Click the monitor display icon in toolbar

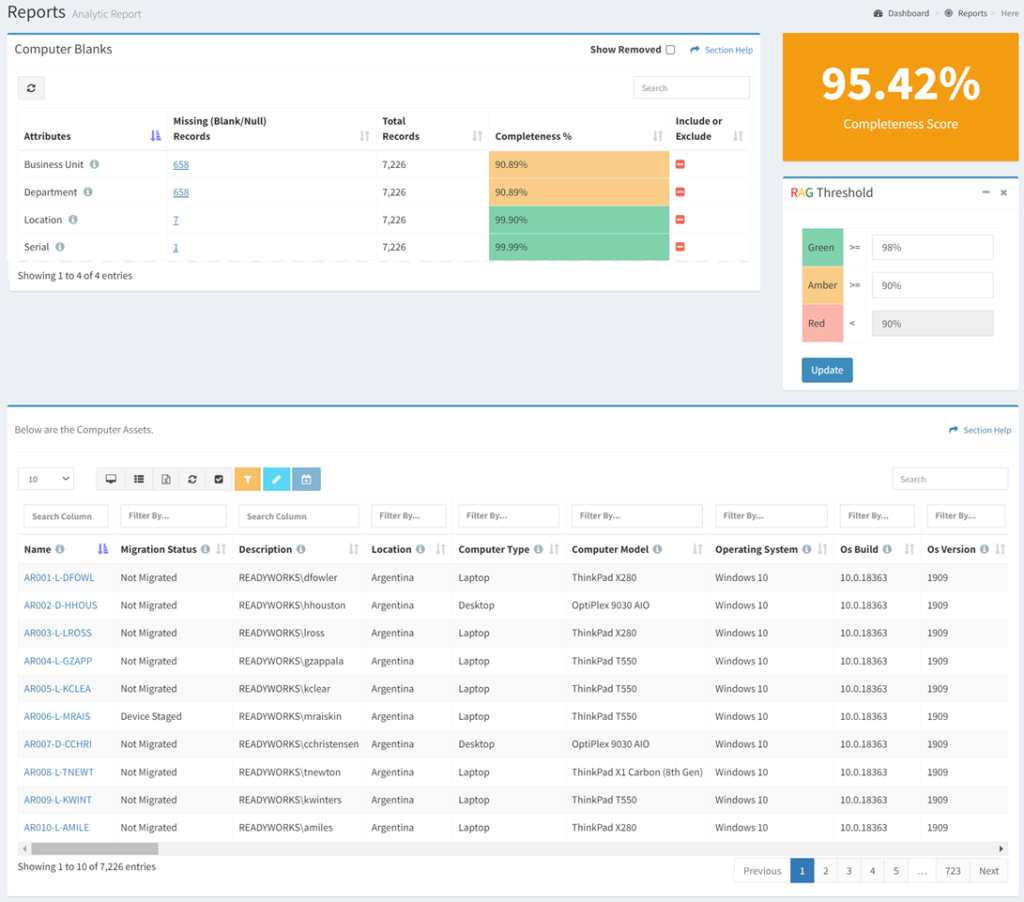tap(110, 479)
